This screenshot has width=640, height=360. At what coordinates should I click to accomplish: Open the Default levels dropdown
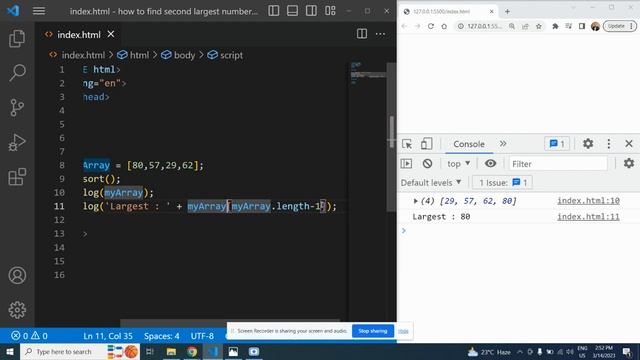pyautogui.click(x=431, y=182)
